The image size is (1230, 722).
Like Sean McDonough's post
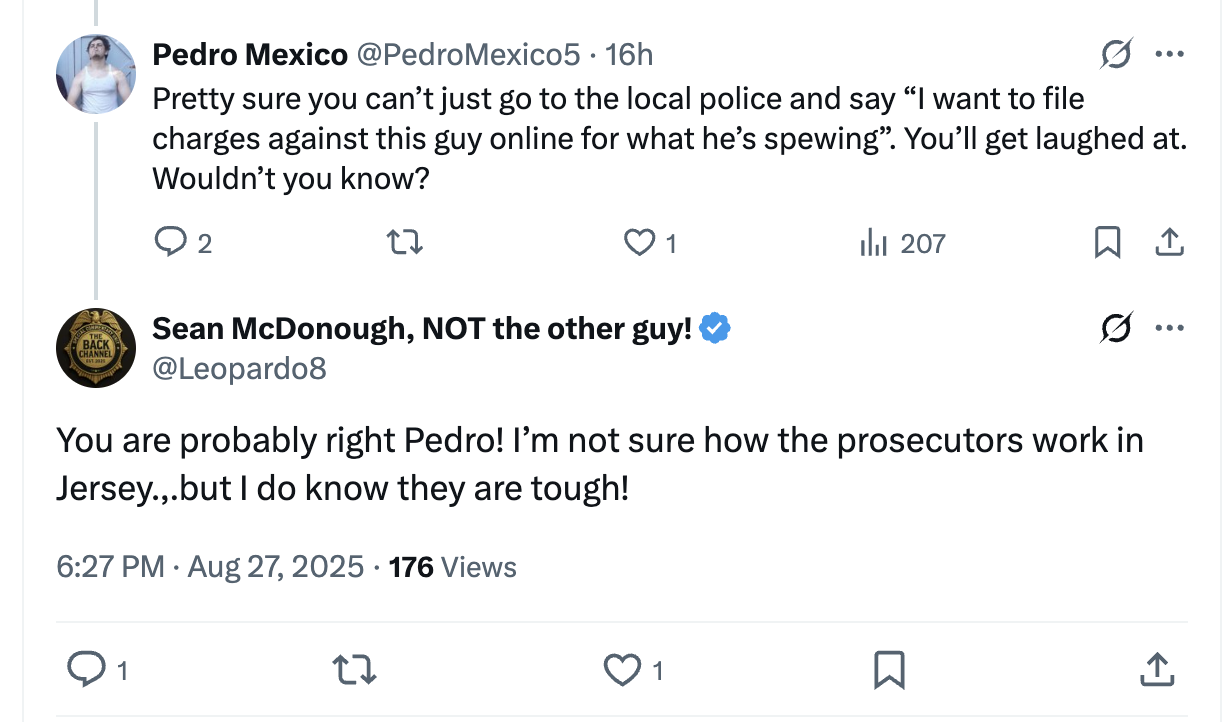(622, 670)
